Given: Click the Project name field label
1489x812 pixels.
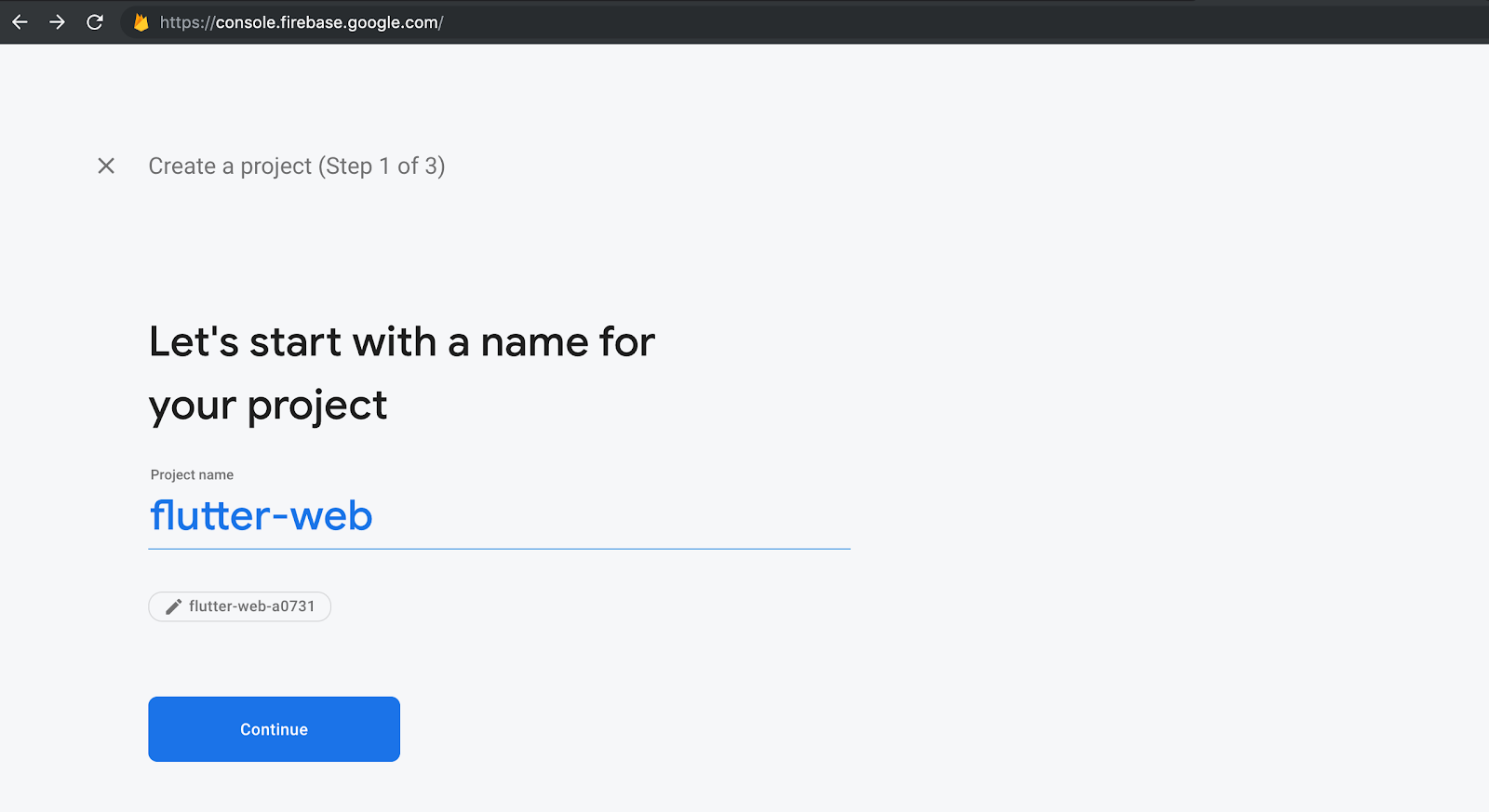Looking at the screenshot, I should (x=192, y=474).
